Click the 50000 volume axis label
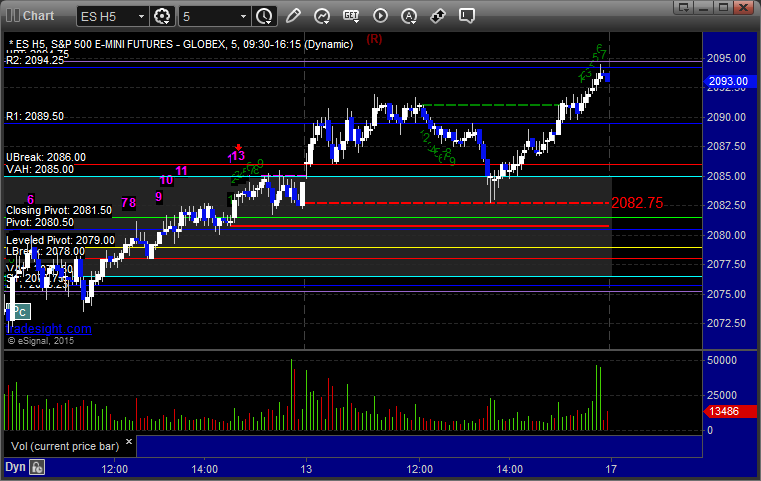This screenshot has height=481, width=761. (x=722, y=360)
